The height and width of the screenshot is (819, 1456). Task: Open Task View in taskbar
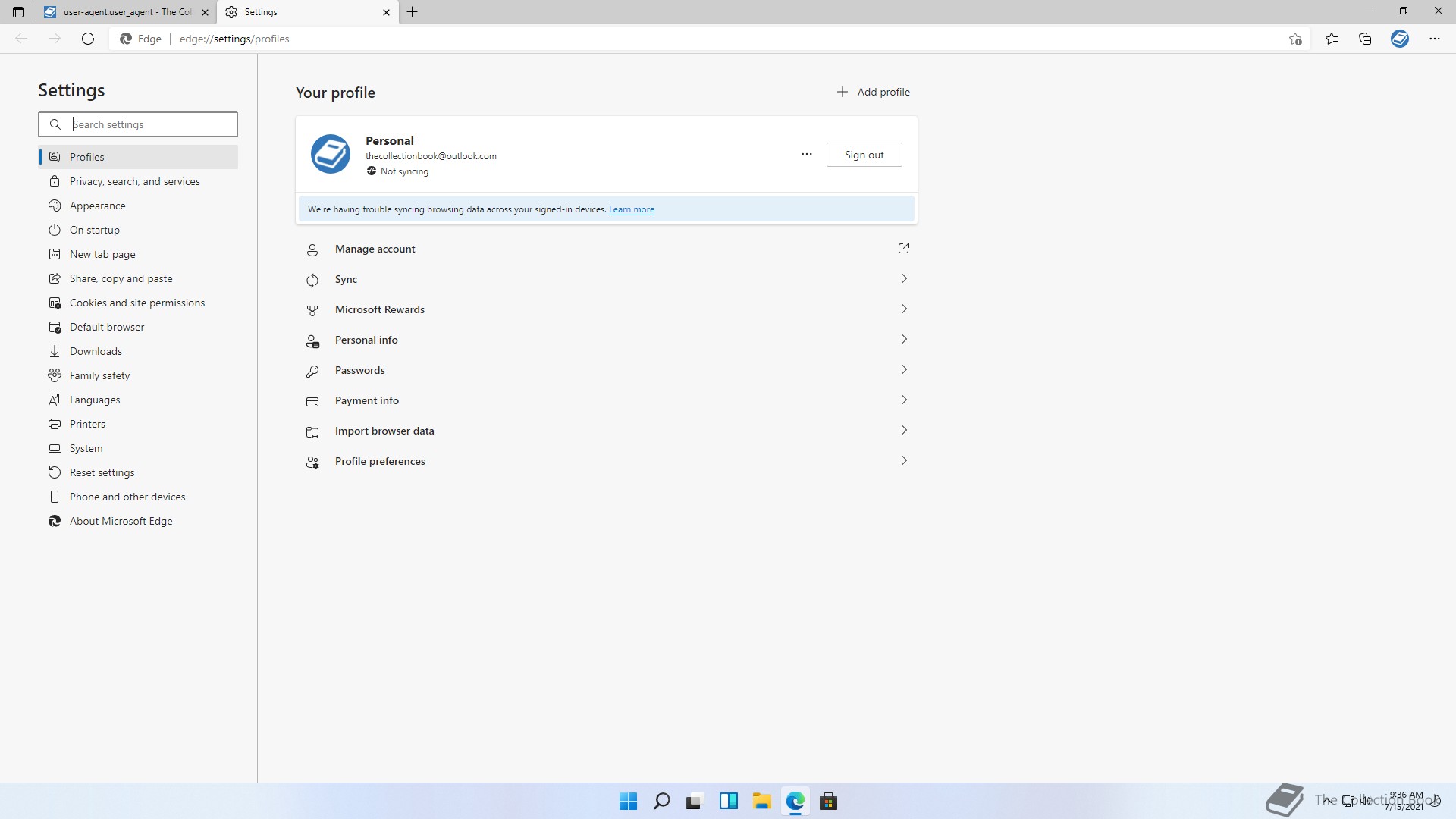695,801
